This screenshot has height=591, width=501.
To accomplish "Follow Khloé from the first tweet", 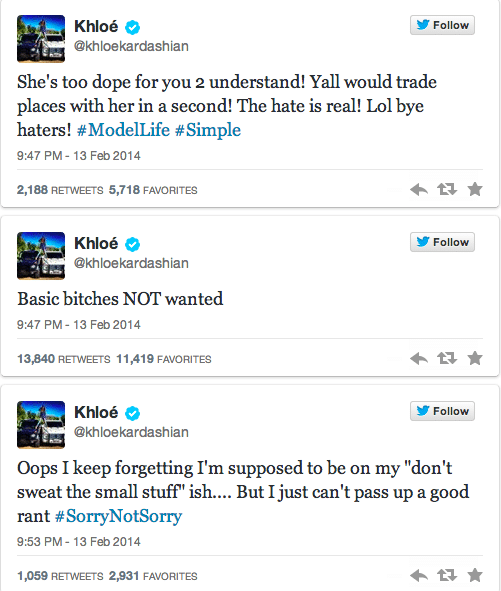I will [x=442, y=25].
